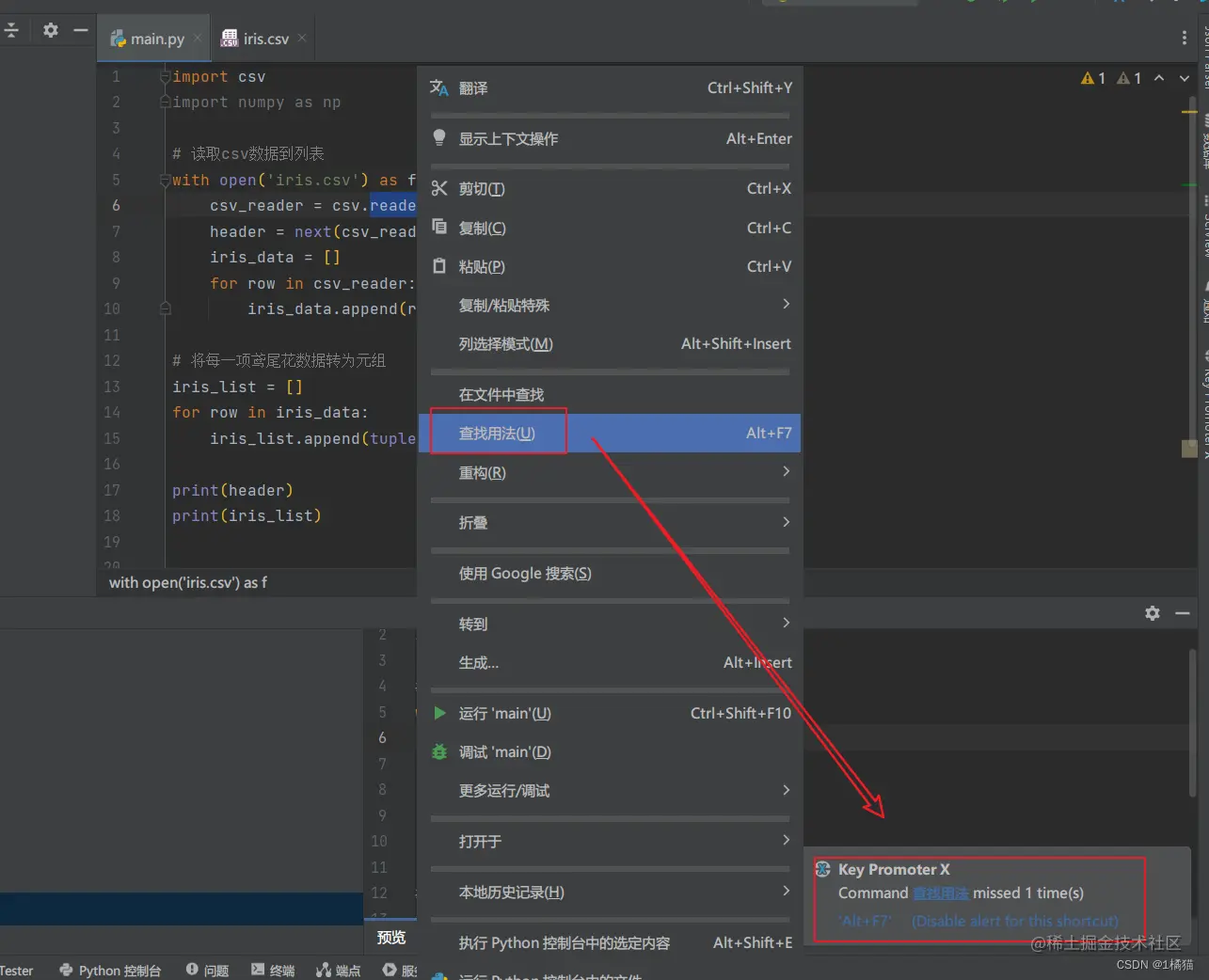Open bottom panel gear settings
The image size is (1209, 980).
[1153, 613]
